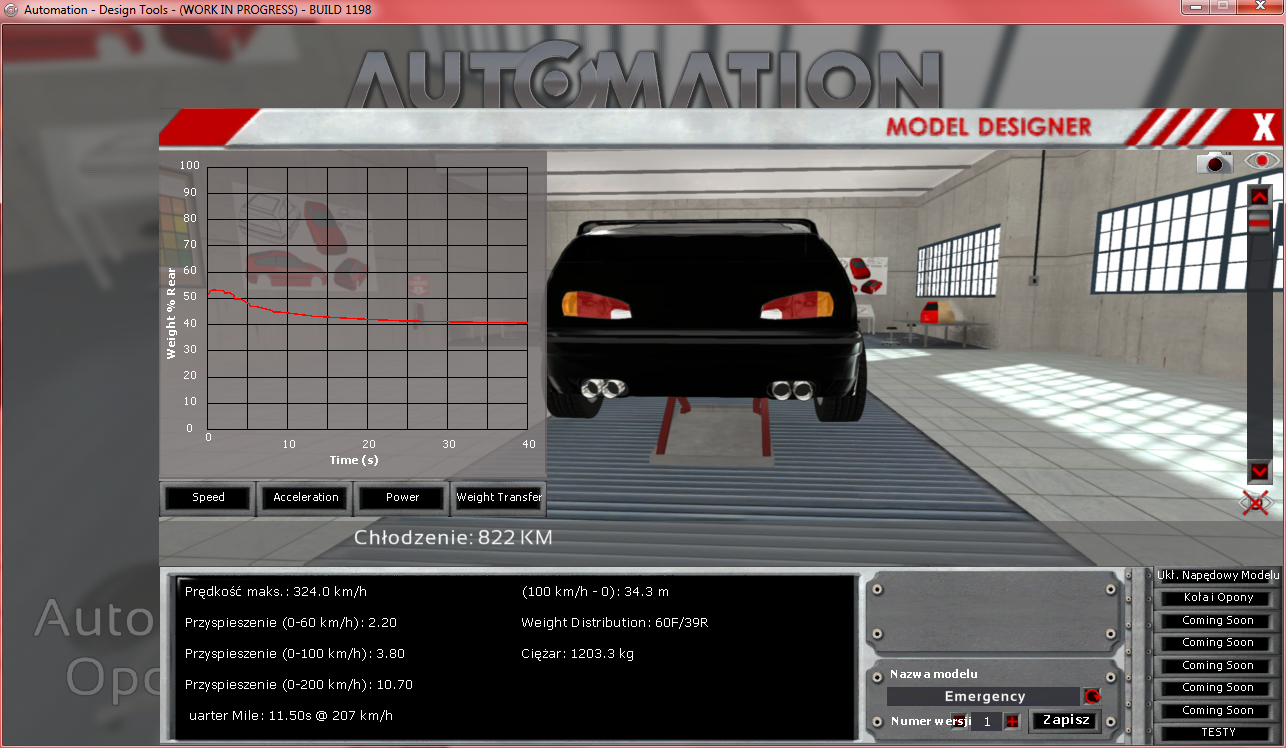1286x748 pixels.
Task: Toggle the red eye view icon
Action: click(x=1261, y=160)
